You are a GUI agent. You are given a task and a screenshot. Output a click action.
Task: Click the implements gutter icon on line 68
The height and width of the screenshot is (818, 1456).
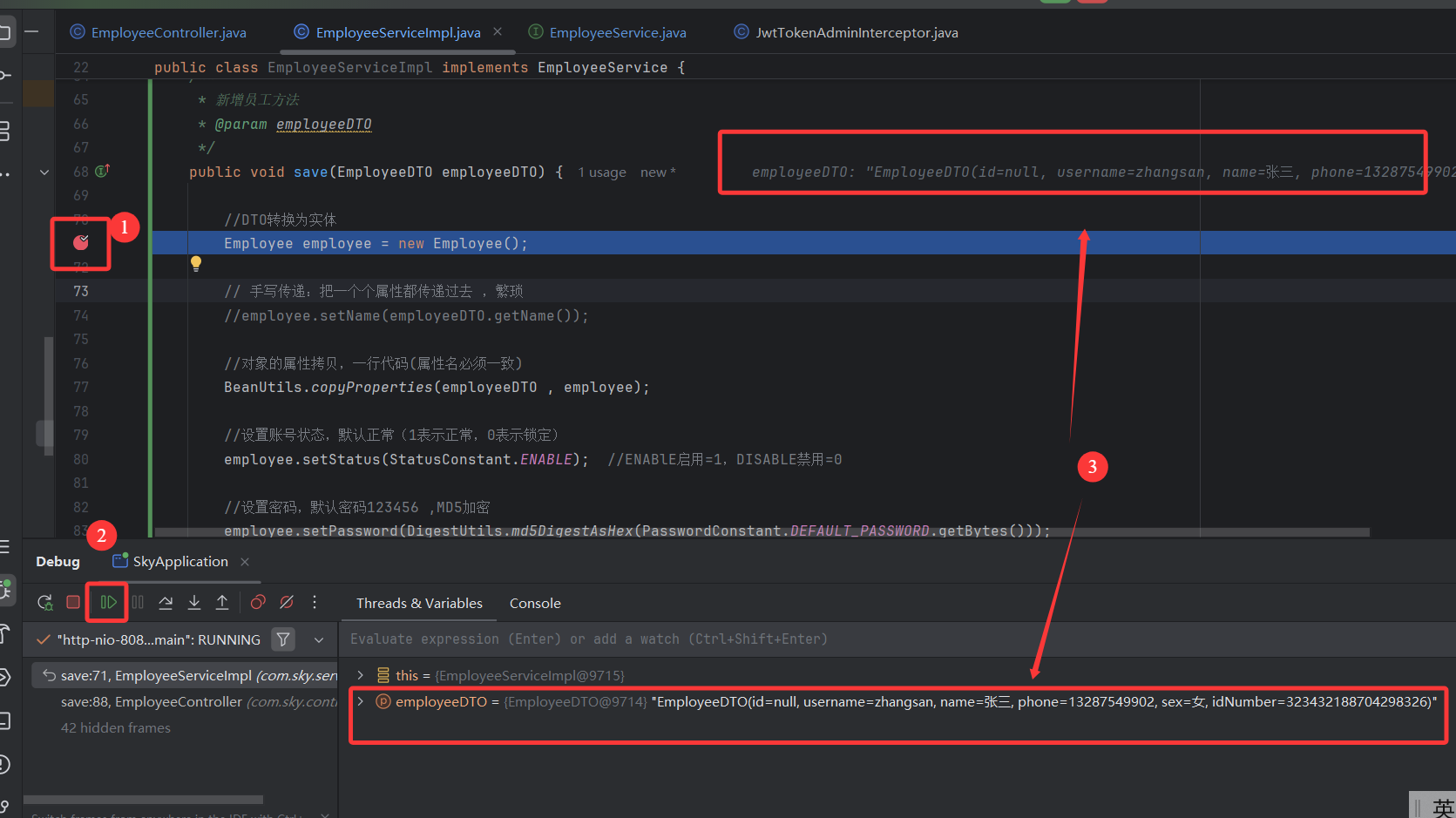[x=102, y=171]
